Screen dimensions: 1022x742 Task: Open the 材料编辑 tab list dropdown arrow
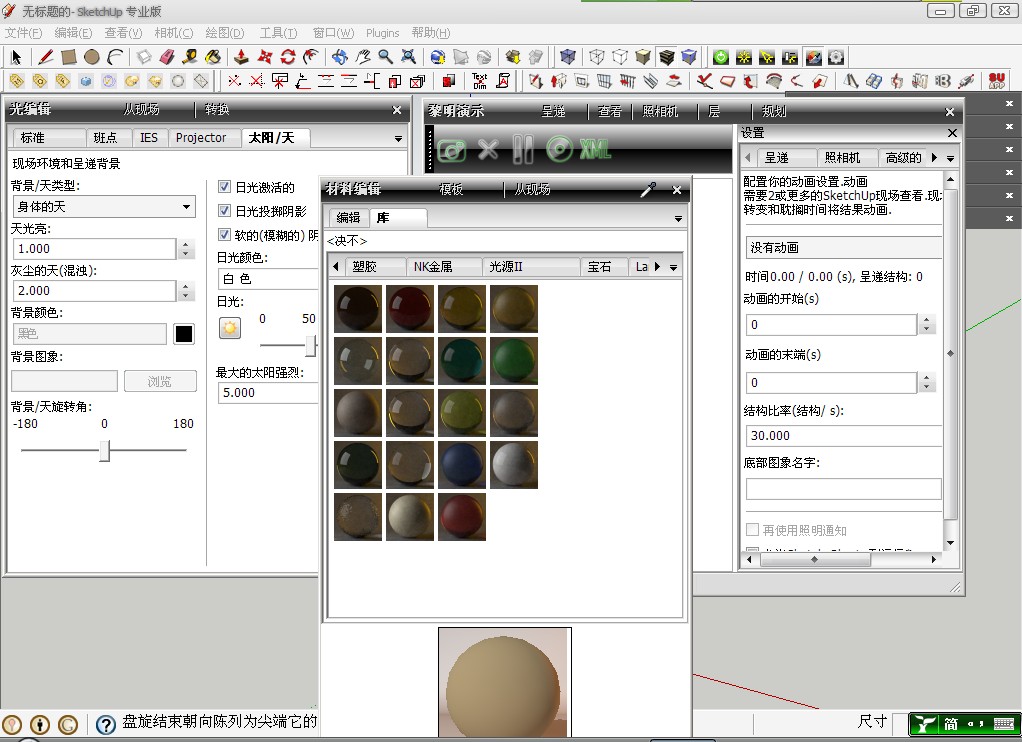click(678, 219)
